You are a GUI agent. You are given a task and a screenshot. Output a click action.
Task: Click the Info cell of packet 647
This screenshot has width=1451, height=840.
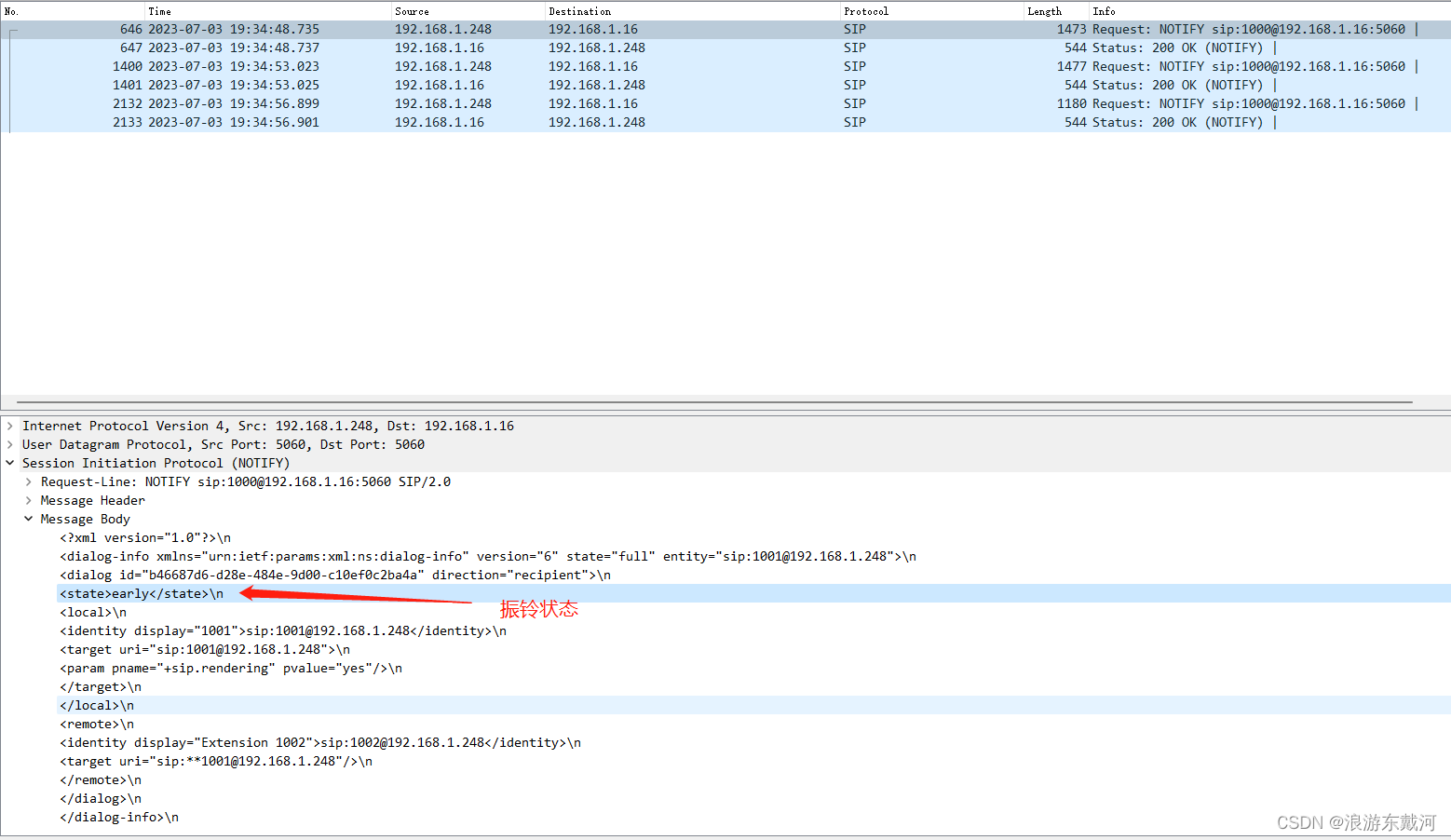(1184, 47)
